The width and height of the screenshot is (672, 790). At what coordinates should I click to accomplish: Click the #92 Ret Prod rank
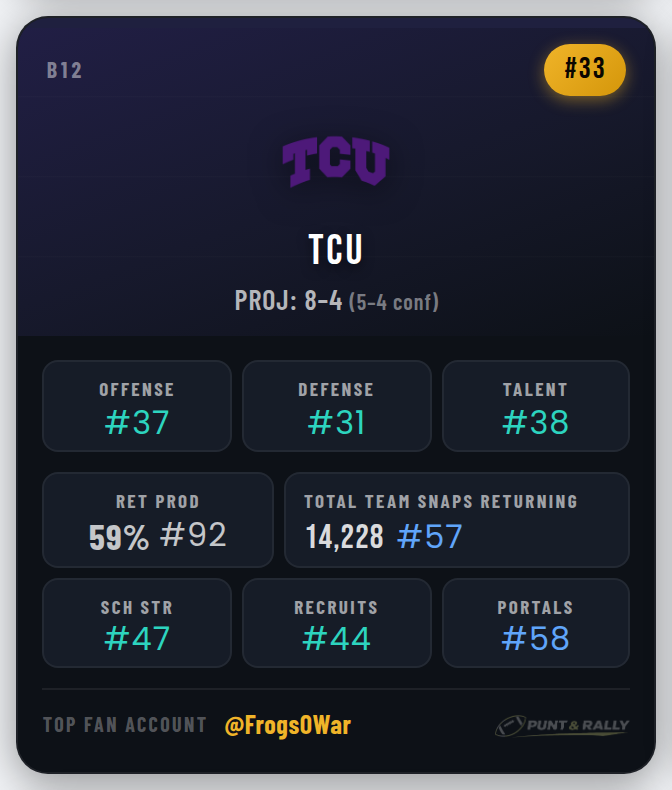click(x=194, y=536)
